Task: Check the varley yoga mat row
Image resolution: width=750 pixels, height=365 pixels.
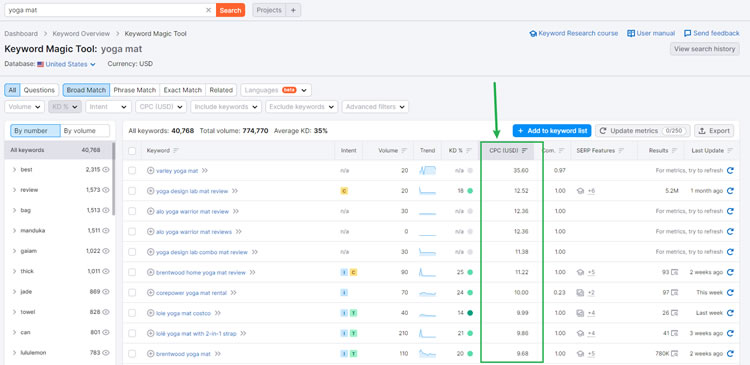Action: [x=132, y=170]
